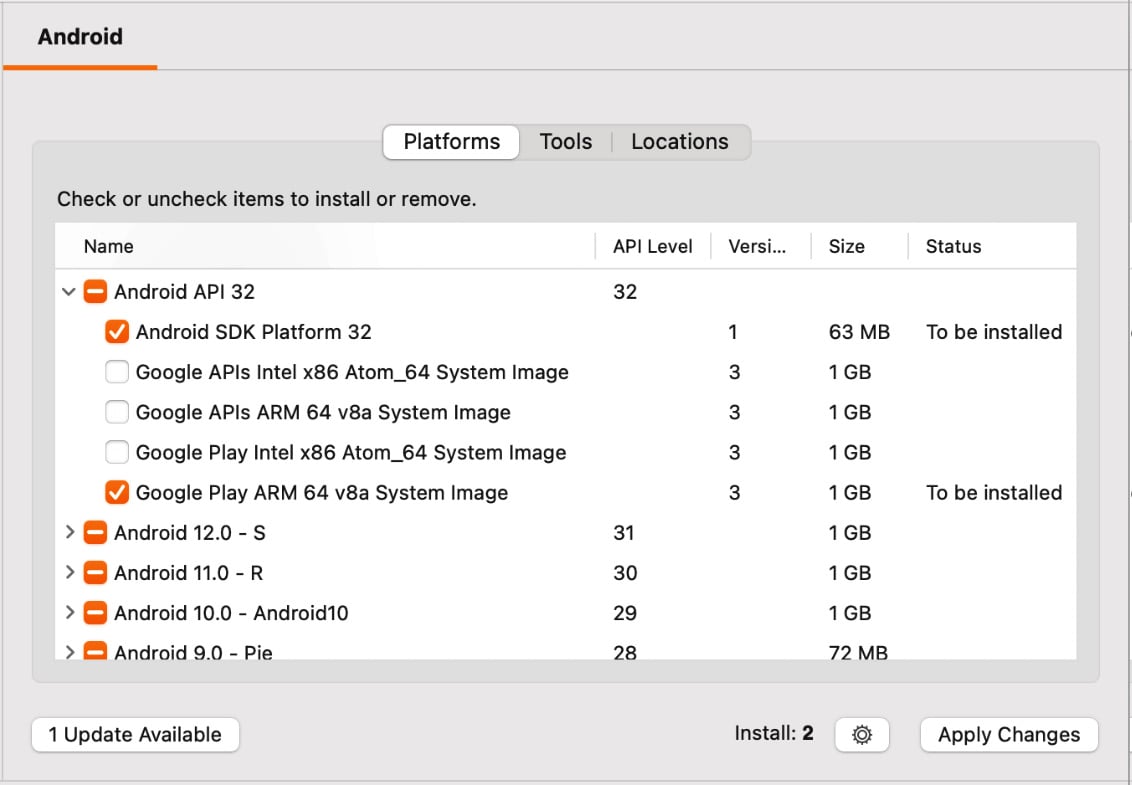Toggle the Android 11.0 - R checkbox
The width and height of the screenshot is (1132, 785).
pyautogui.click(x=95, y=573)
